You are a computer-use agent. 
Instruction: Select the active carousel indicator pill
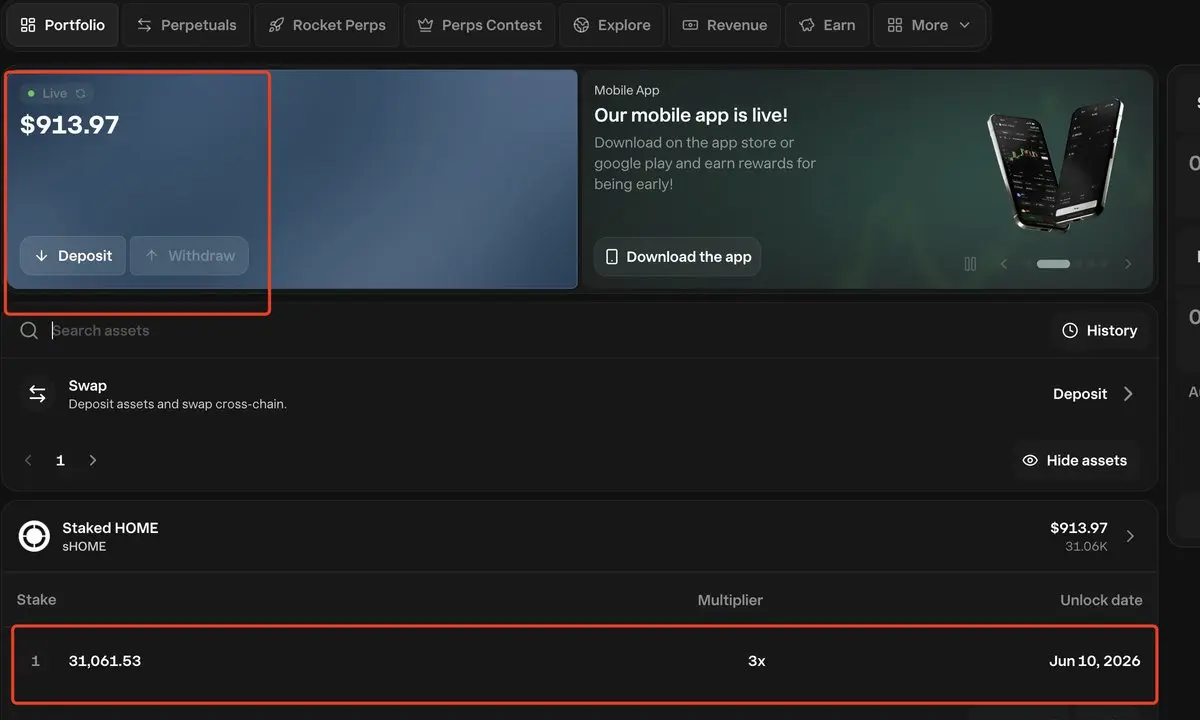click(1053, 264)
